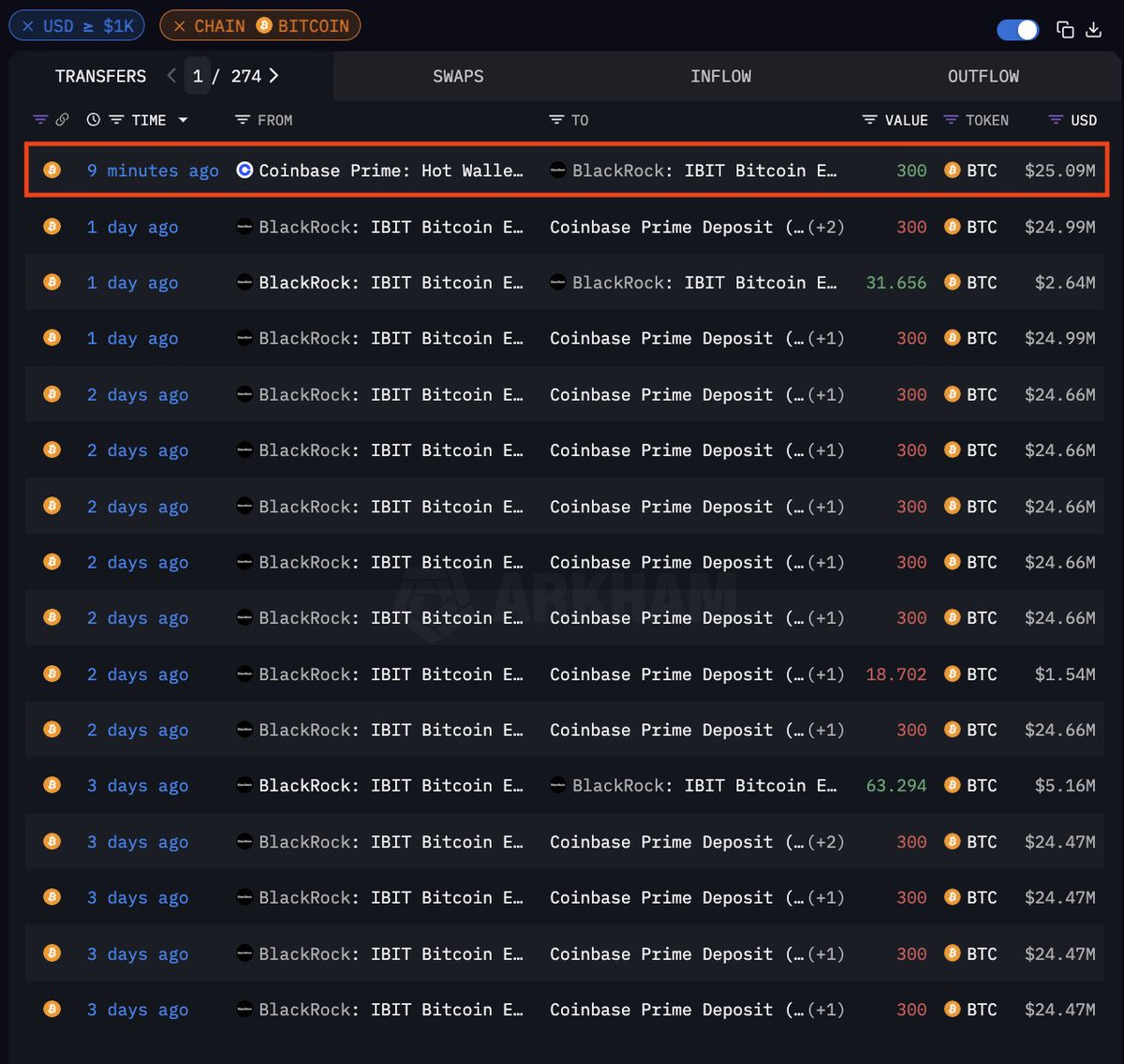Switch to the OUTFLOW tab
Image resolution: width=1124 pixels, height=1064 pixels.
click(983, 76)
